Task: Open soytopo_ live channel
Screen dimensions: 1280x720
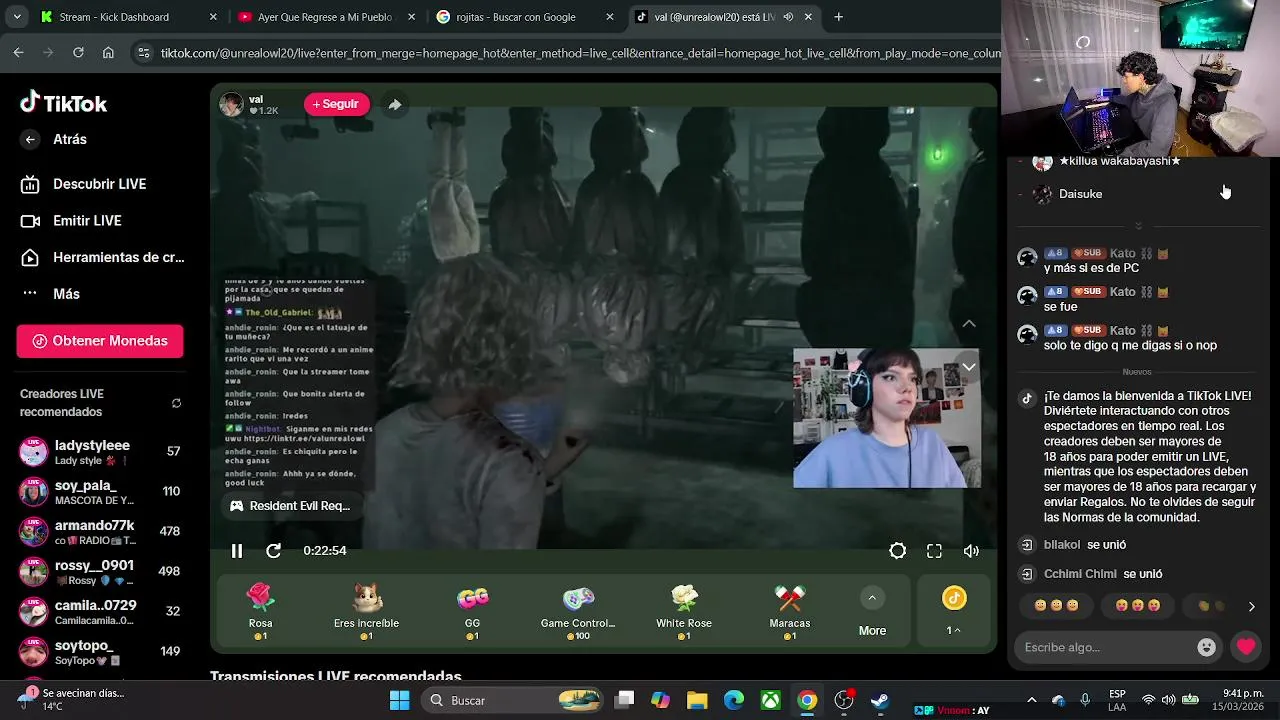Action: pos(100,652)
